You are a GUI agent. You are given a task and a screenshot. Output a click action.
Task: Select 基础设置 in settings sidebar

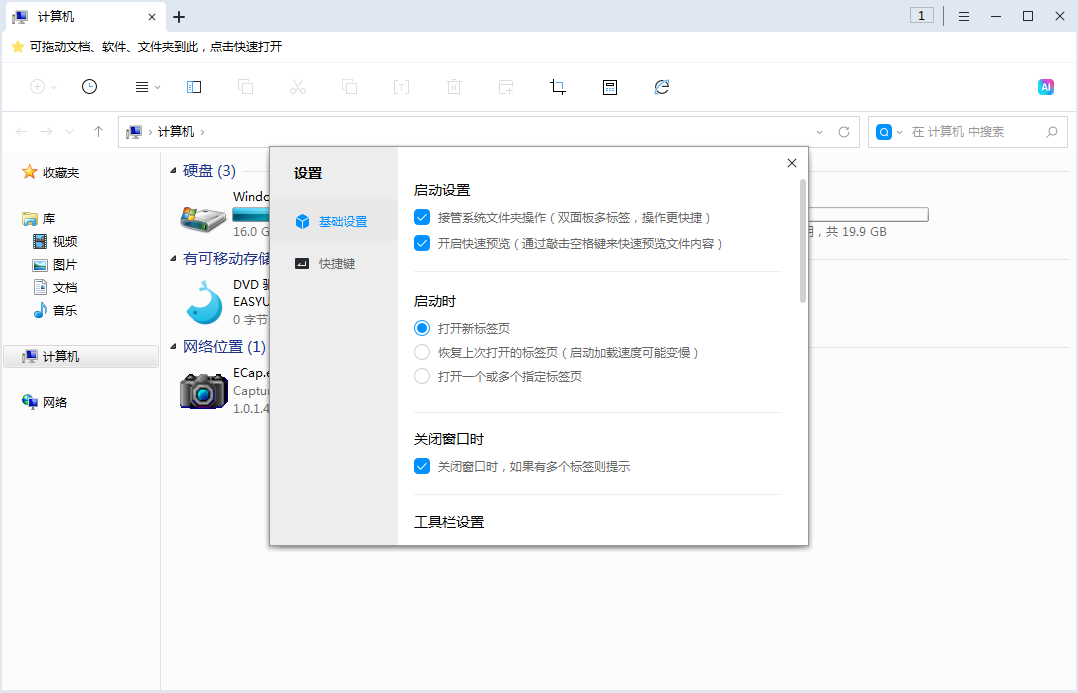point(342,222)
